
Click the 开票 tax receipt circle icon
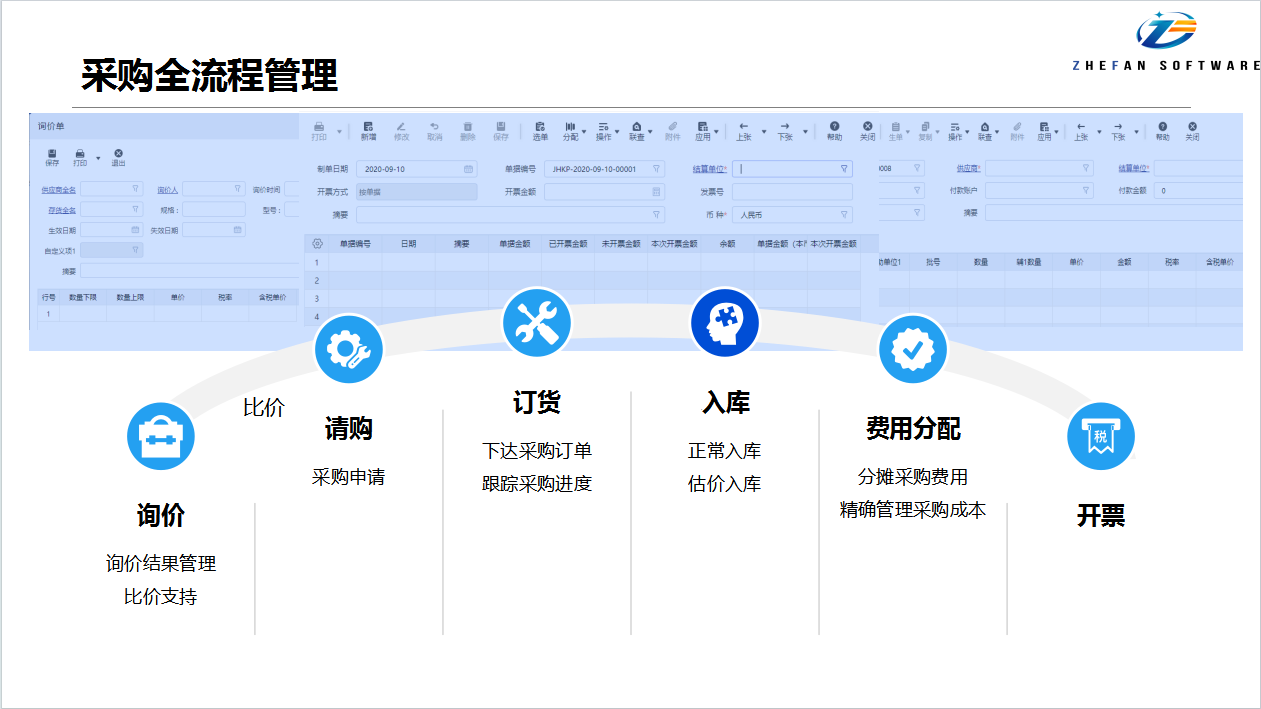(x=1100, y=436)
